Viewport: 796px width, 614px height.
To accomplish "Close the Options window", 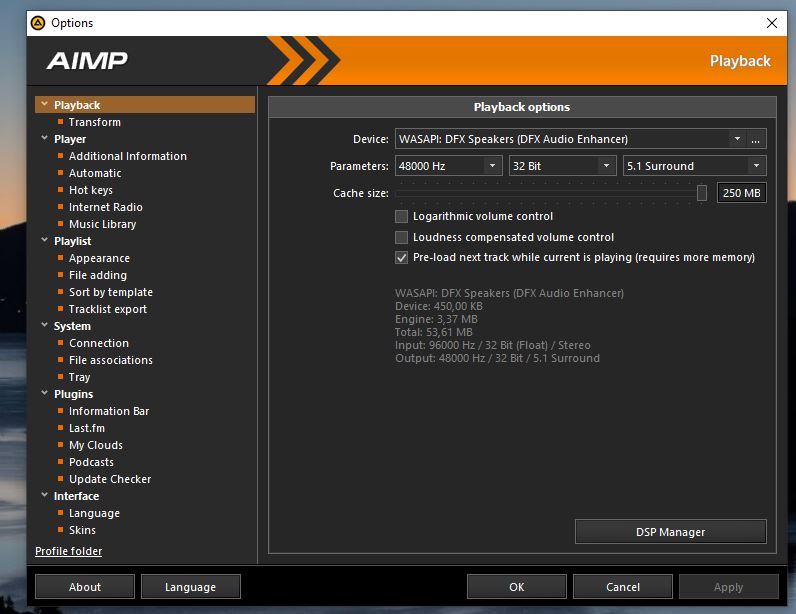I will click(x=772, y=23).
